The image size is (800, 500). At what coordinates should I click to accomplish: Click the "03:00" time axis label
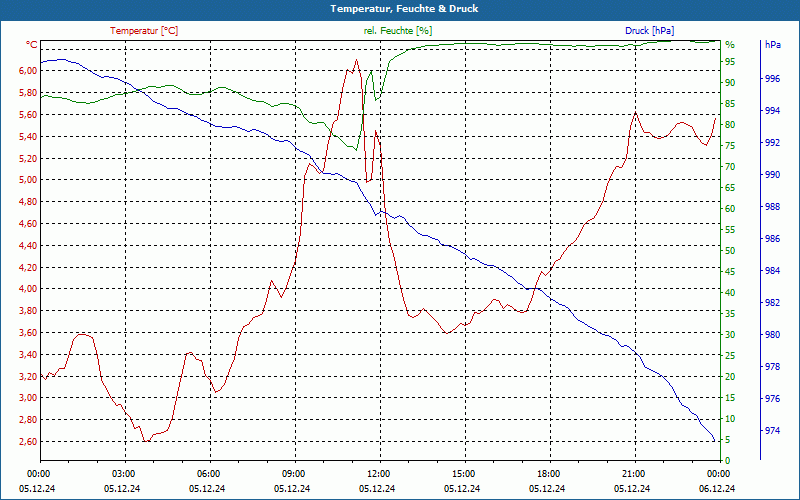[x=123, y=473]
